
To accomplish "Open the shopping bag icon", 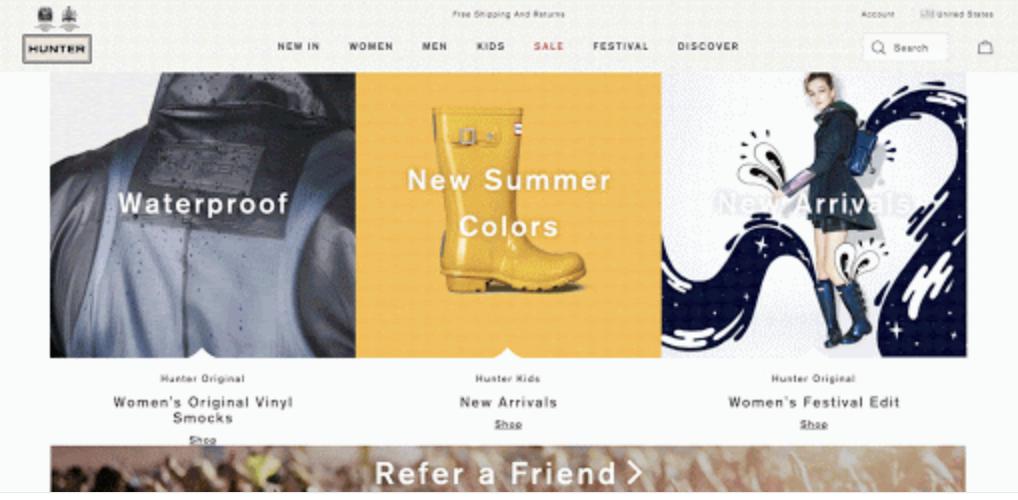I will 985,47.
